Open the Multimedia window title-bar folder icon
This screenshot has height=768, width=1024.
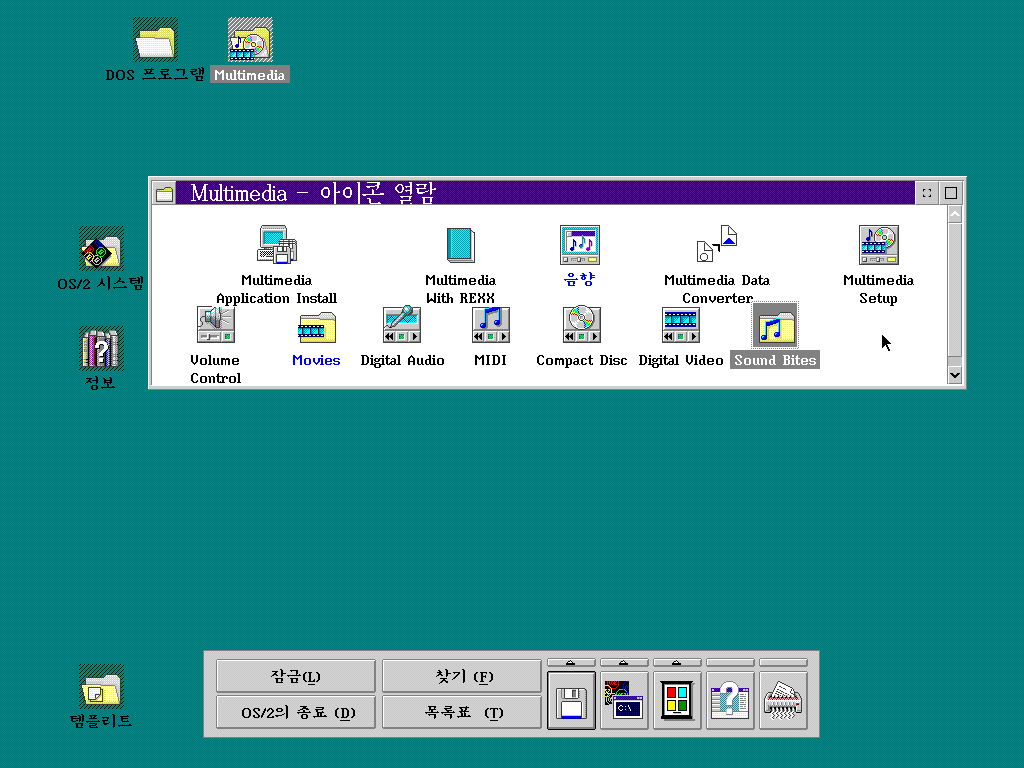(165, 193)
